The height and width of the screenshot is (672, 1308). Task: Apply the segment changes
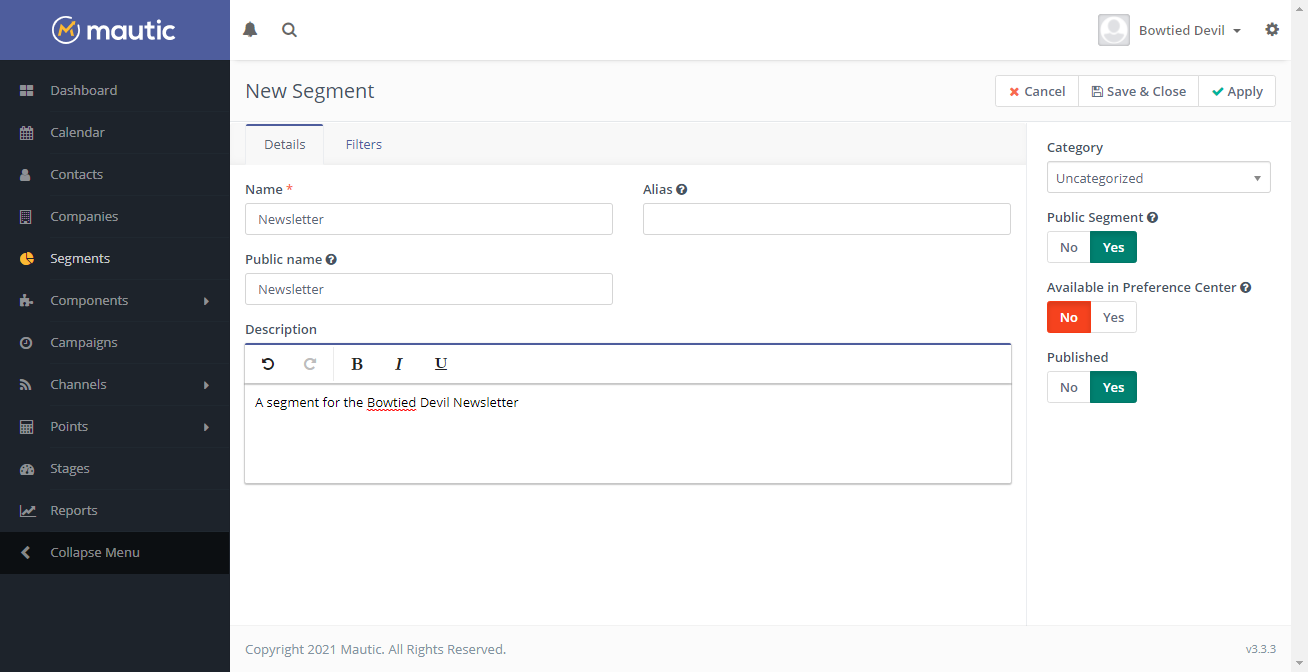pos(1237,91)
